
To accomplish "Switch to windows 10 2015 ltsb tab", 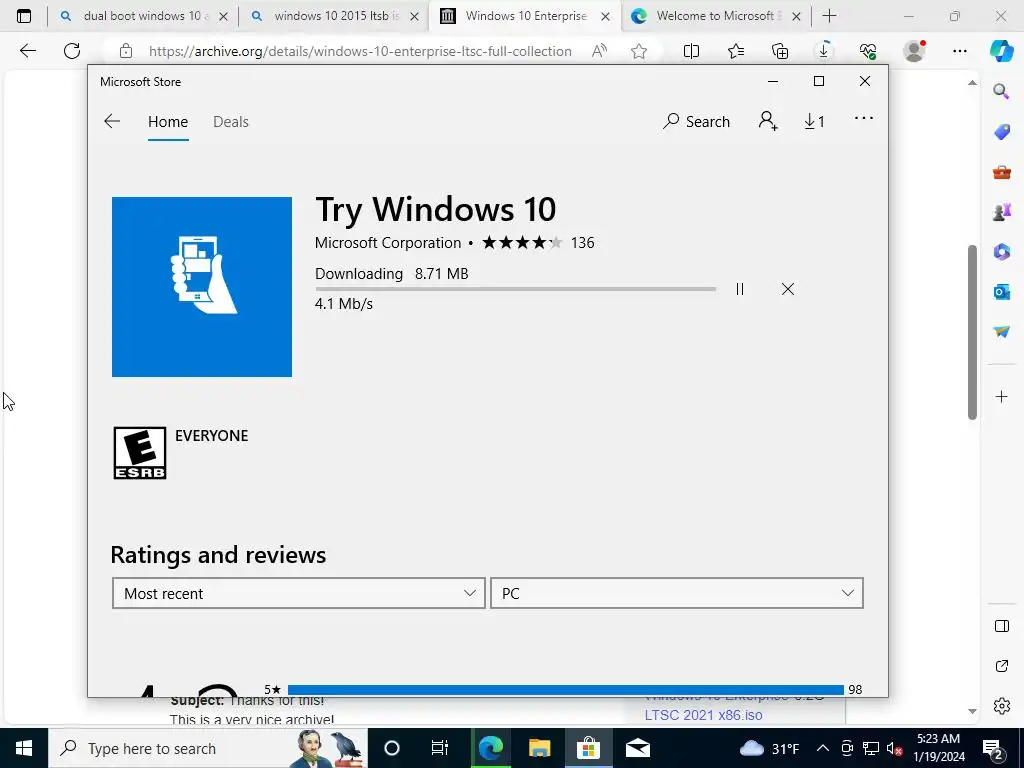I will point(333,16).
